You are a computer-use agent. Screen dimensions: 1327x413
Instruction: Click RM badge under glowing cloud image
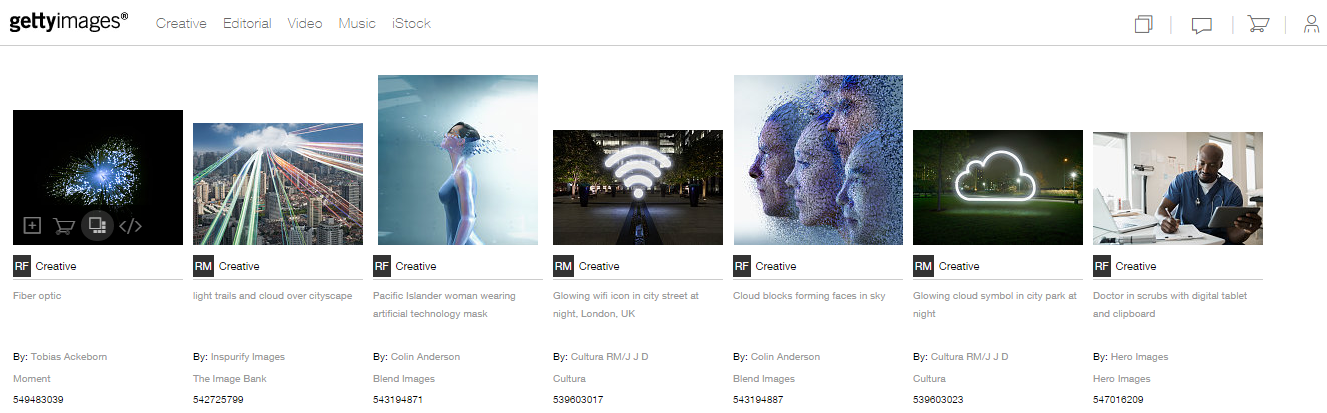(922, 266)
